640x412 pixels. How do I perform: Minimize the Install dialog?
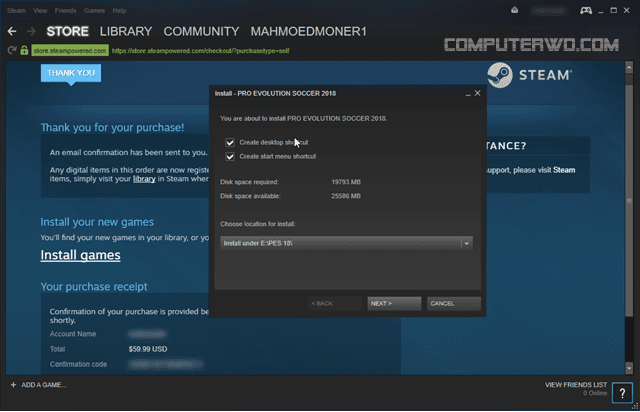click(468, 94)
